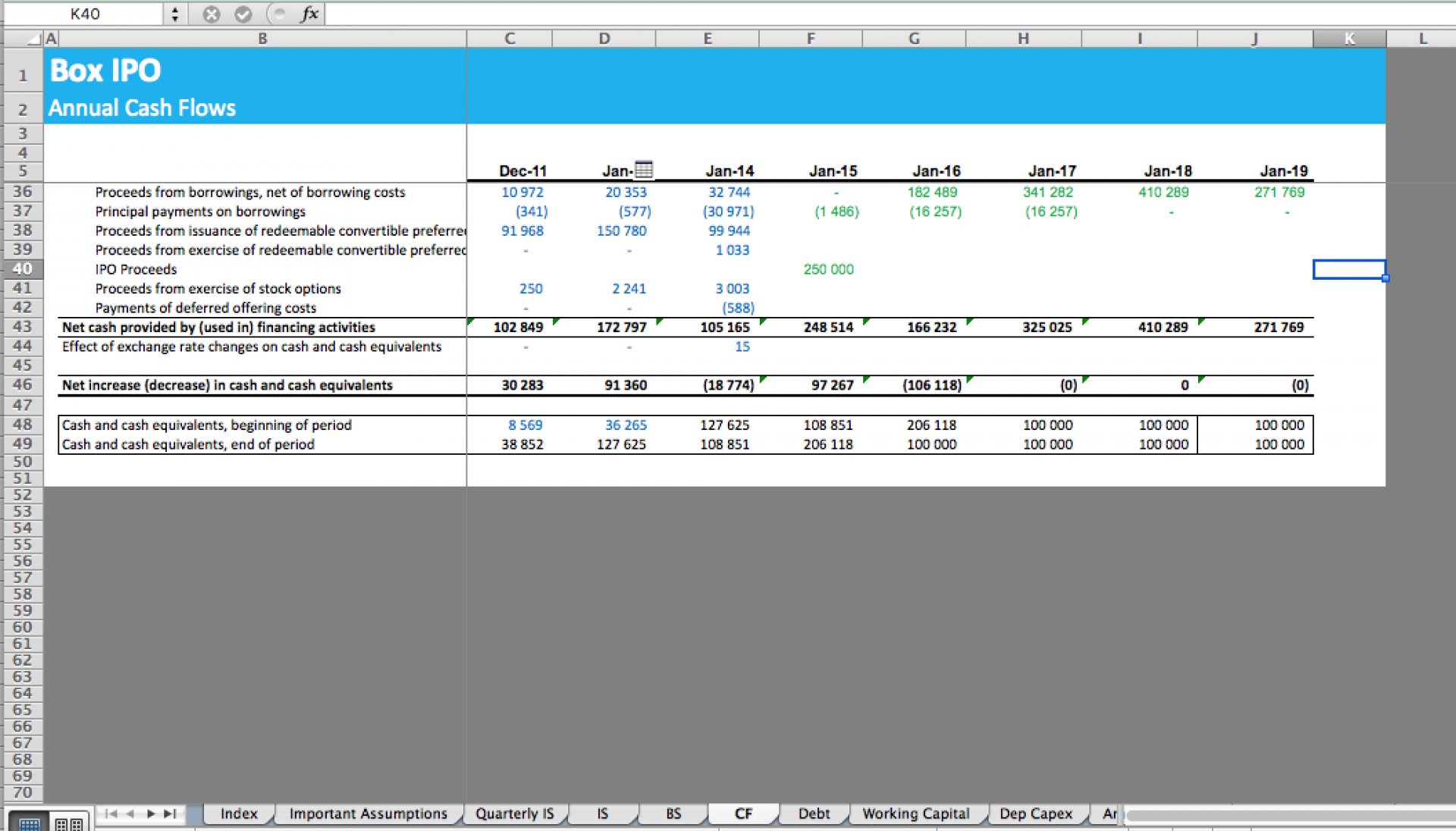Click Net increase (decrease) in cash label
This screenshot has height=831, width=1456.
click(x=227, y=385)
